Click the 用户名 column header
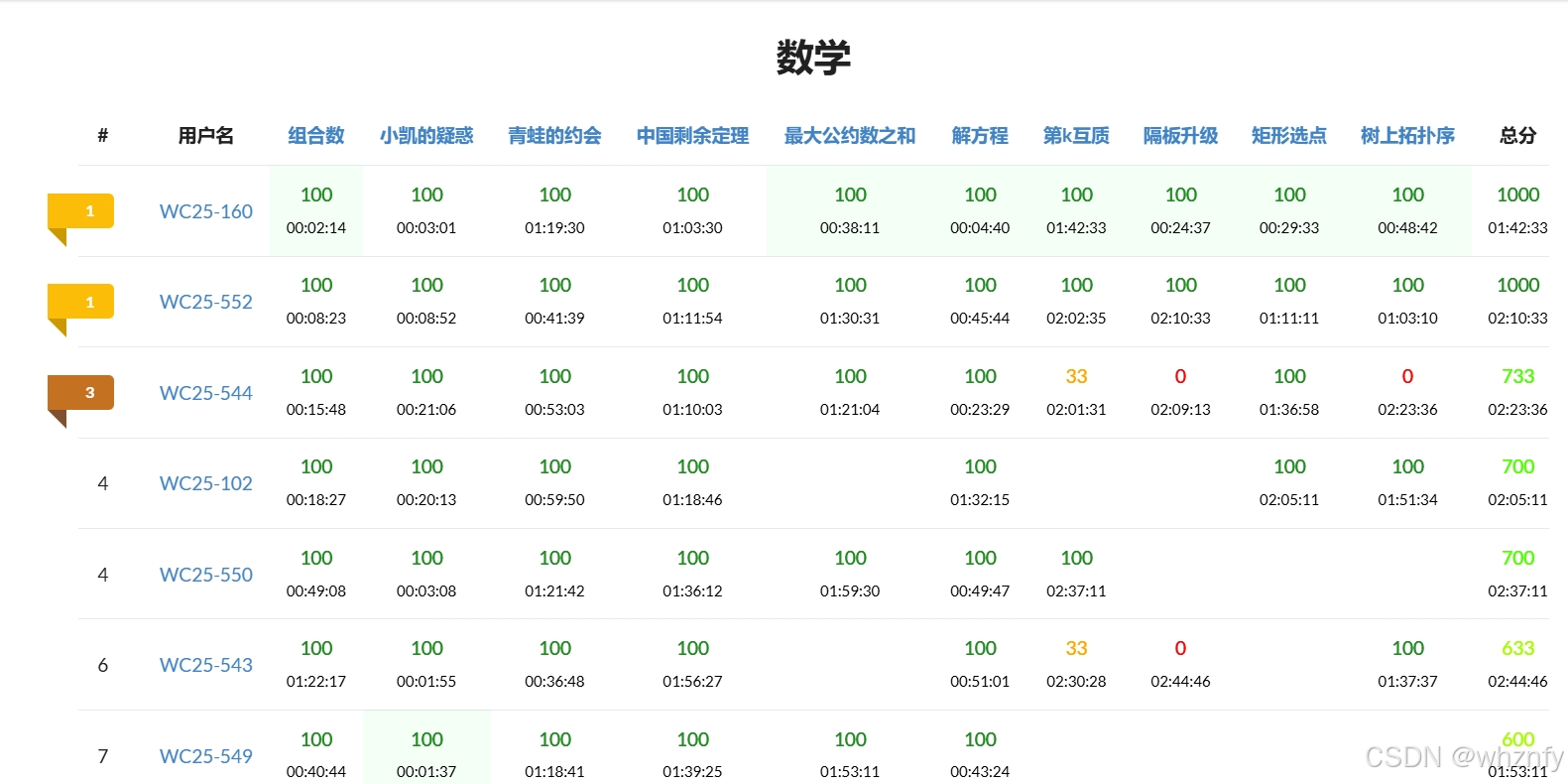The height and width of the screenshot is (784, 1568). click(206, 135)
